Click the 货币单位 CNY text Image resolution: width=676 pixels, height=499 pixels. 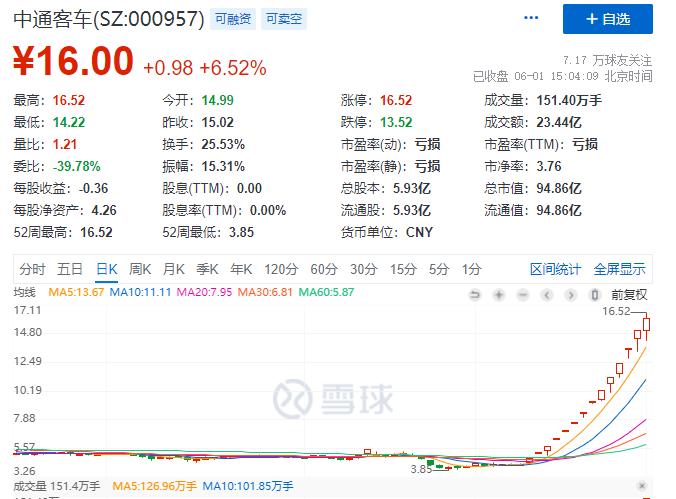click(419, 232)
